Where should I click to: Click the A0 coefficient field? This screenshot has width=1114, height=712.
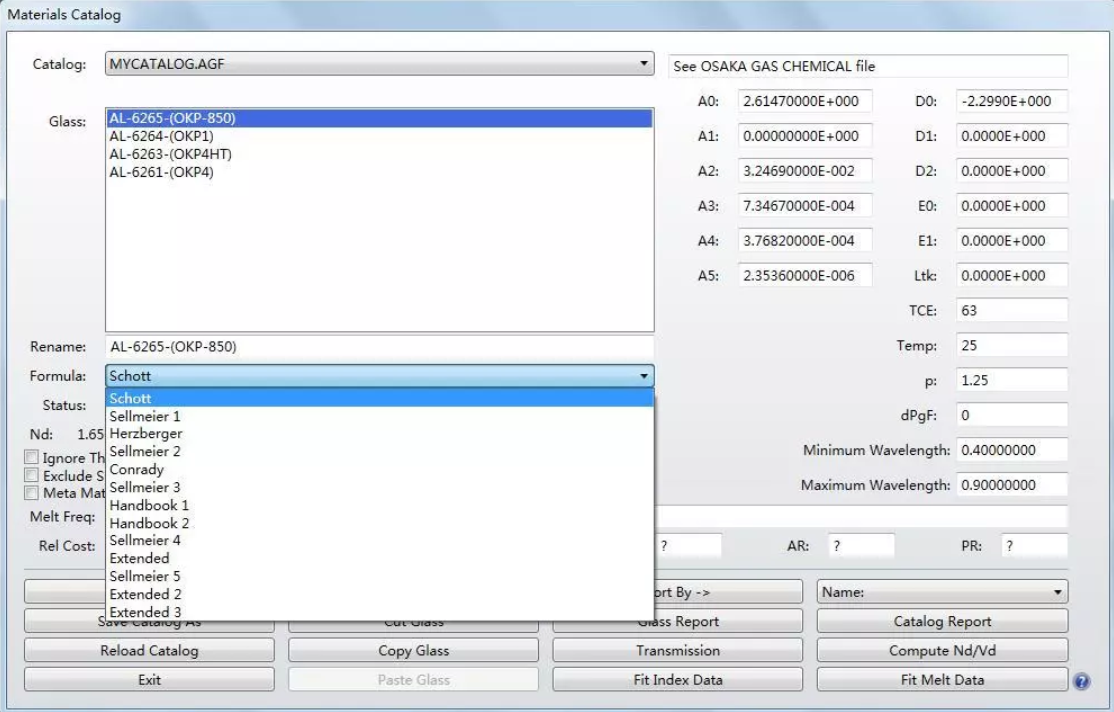click(x=805, y=101)
